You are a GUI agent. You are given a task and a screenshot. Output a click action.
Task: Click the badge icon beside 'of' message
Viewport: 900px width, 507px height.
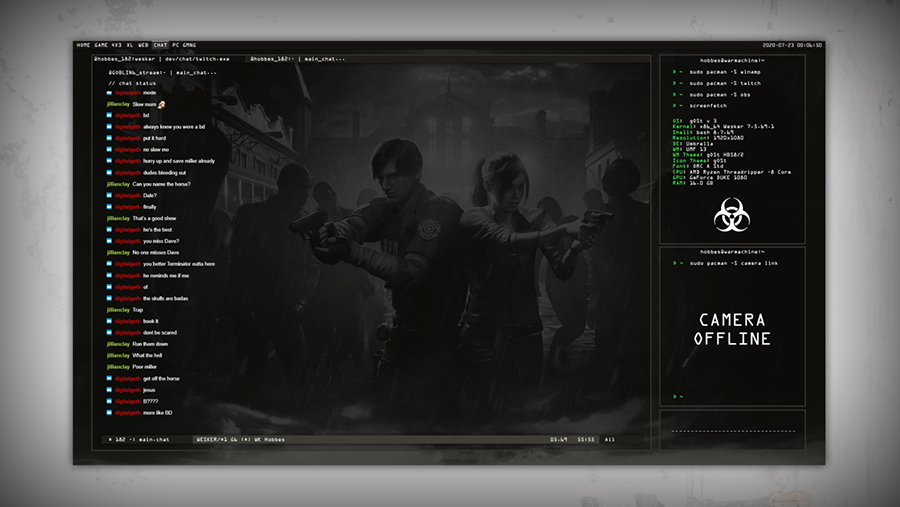click(109, 287)
